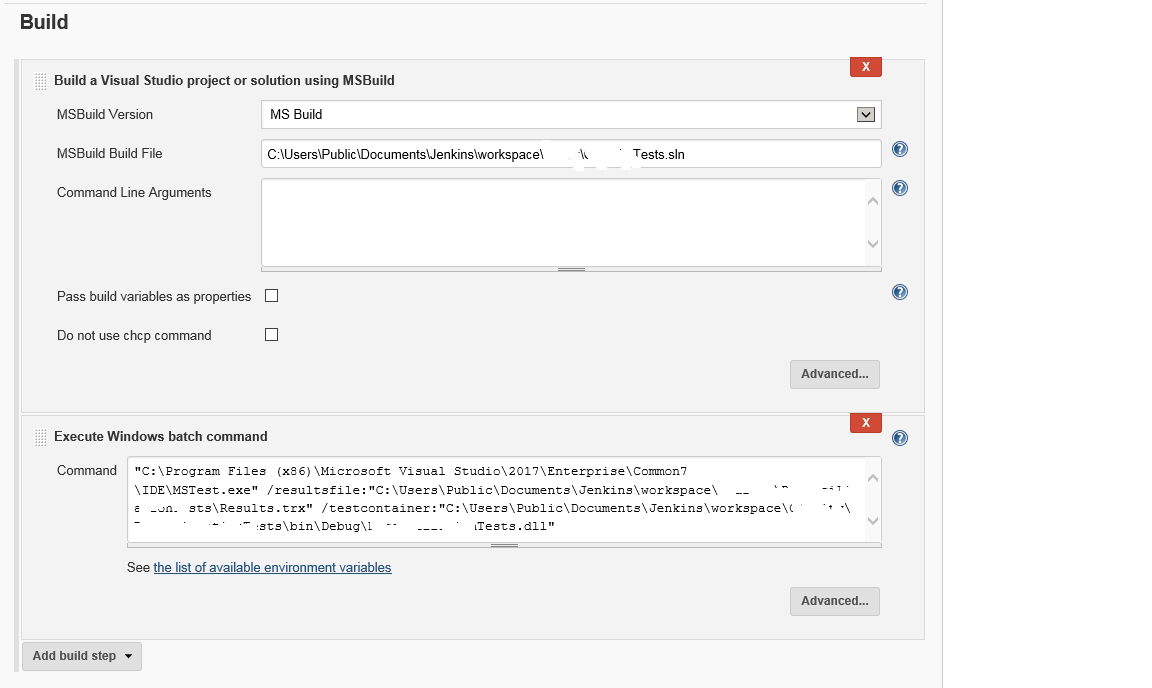Show help for Pass build variables
Image resolution: width=1152 pixels, height=688 pixels.
coord(899,292)
